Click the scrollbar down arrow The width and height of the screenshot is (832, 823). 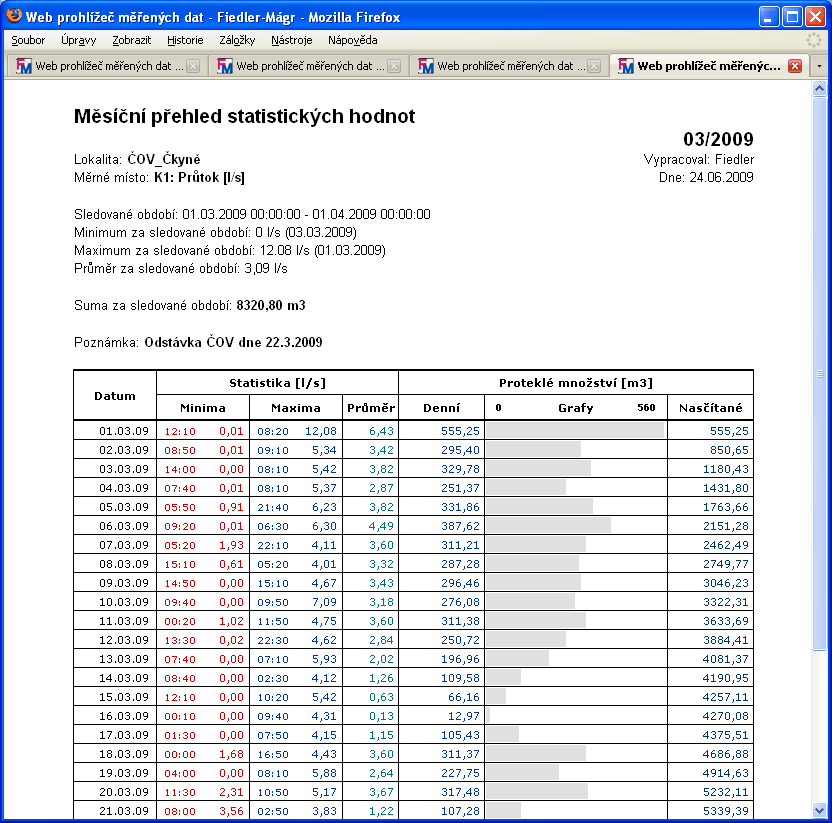point(820,810)
